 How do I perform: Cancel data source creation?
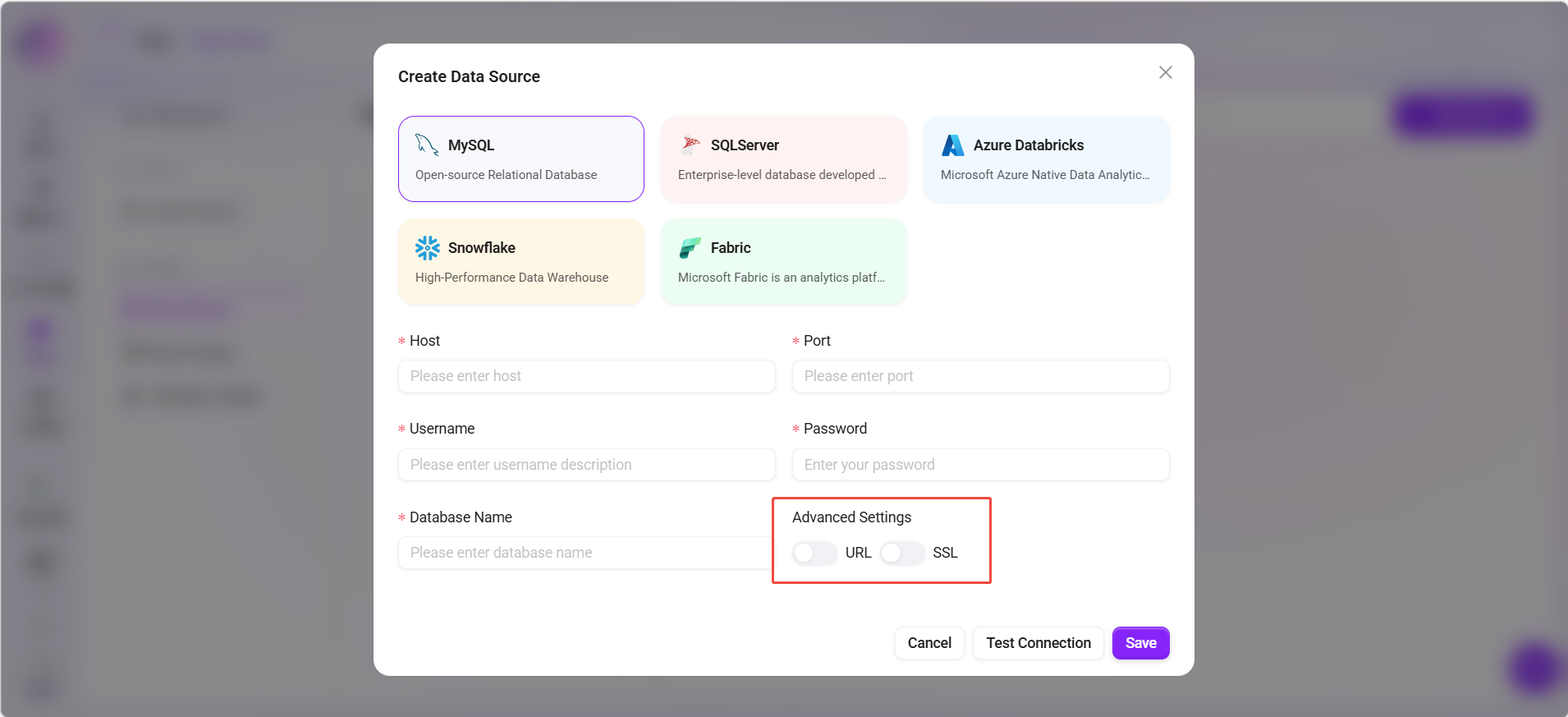point(929,643)
